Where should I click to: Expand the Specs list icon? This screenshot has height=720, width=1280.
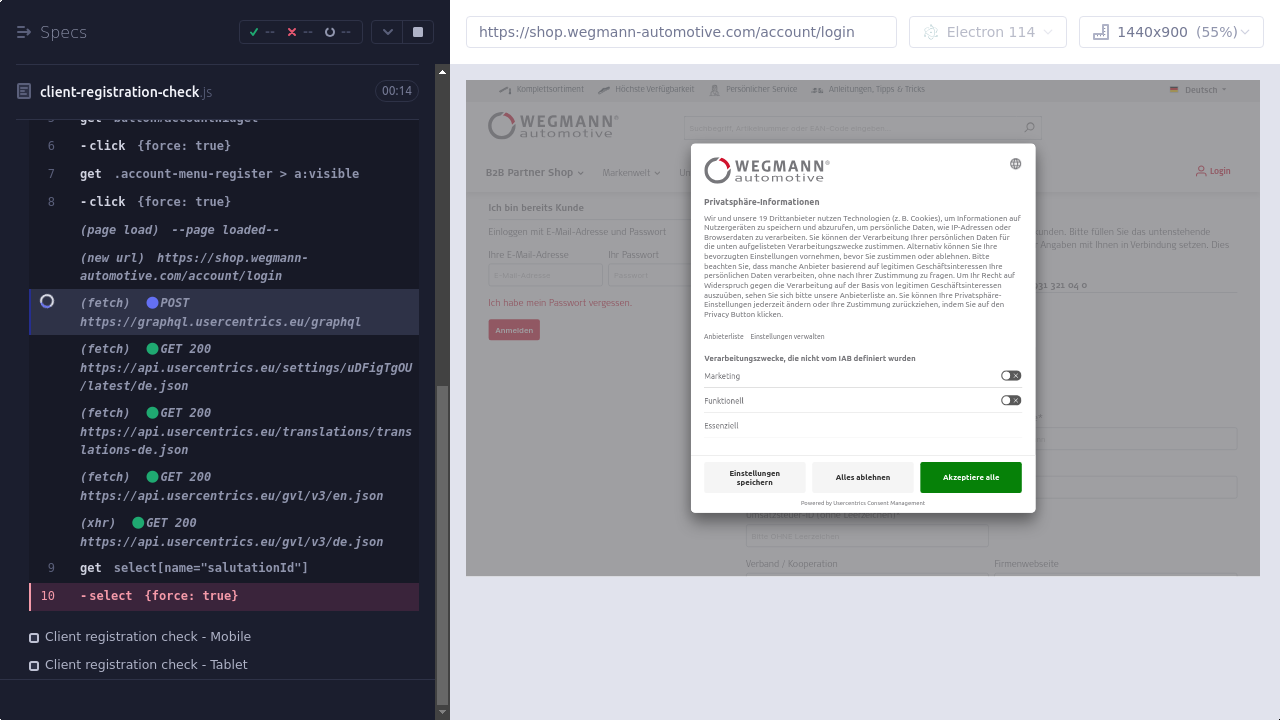[x=24, y=32]
